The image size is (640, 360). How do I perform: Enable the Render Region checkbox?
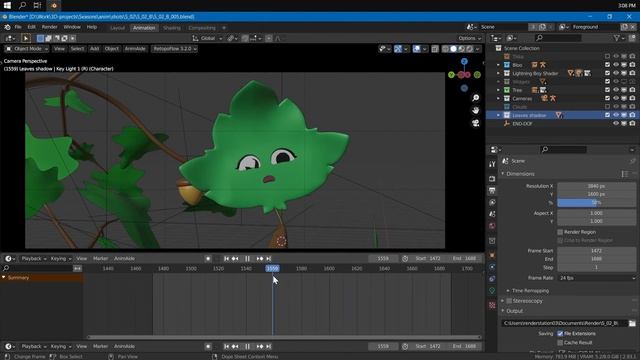[x=560, y=232]
